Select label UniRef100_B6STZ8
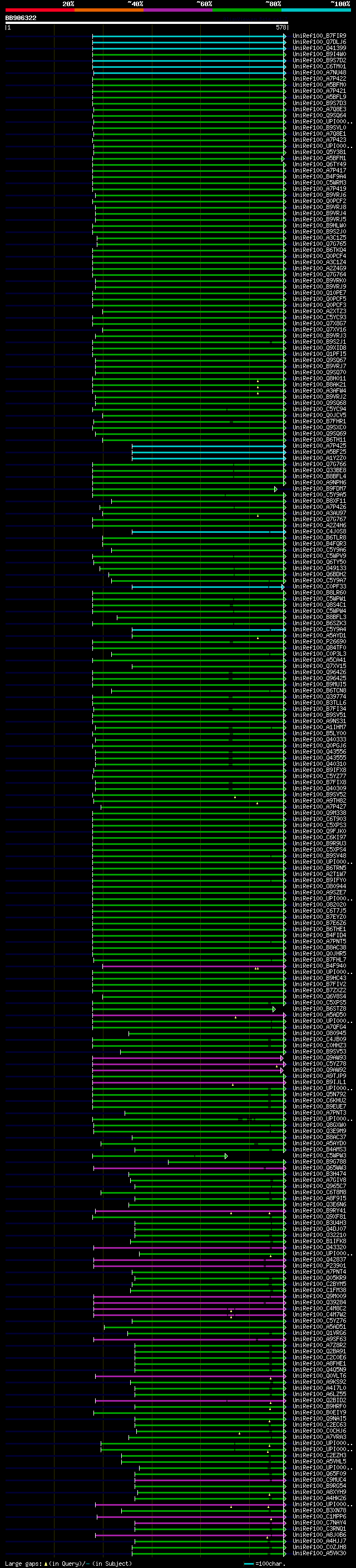 coord(319,1008)
